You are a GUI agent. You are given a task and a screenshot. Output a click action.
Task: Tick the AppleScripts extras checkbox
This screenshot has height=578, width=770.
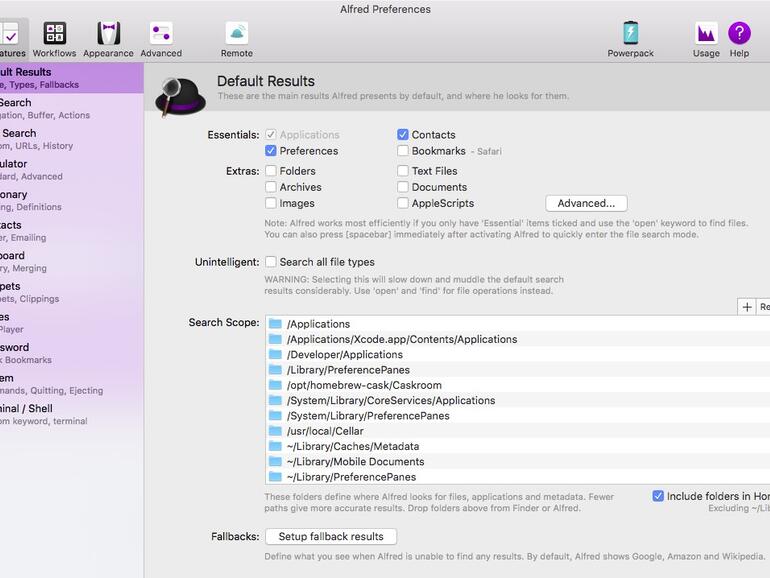403,203
